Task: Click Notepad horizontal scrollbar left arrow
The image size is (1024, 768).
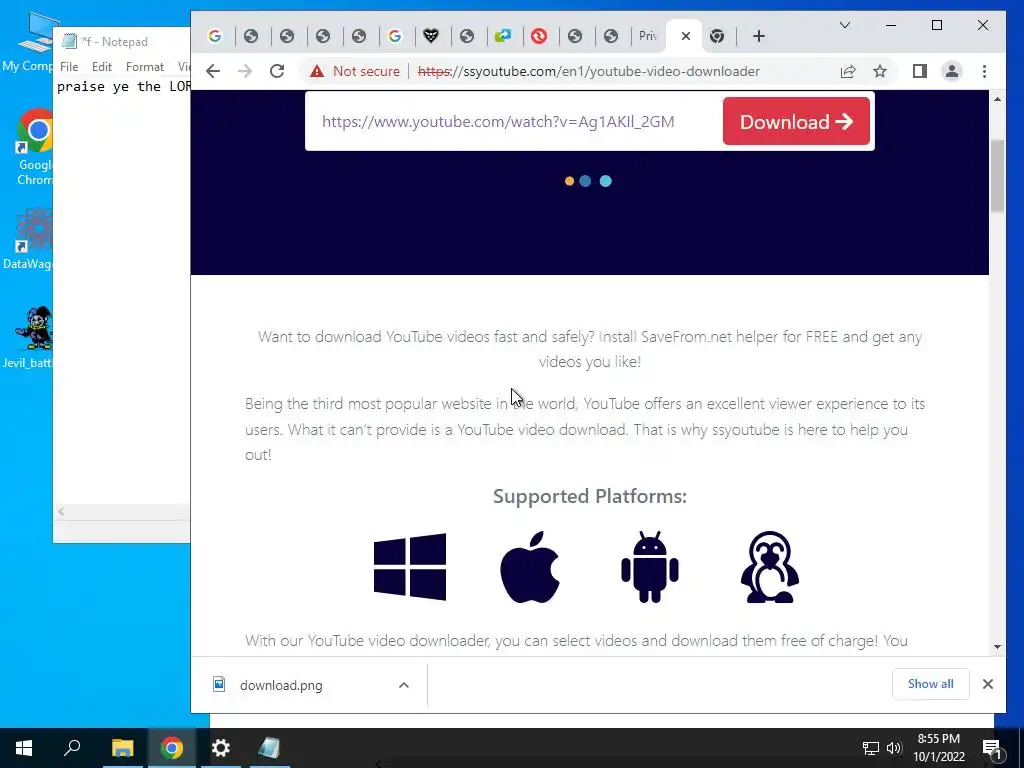Action: 61,511
